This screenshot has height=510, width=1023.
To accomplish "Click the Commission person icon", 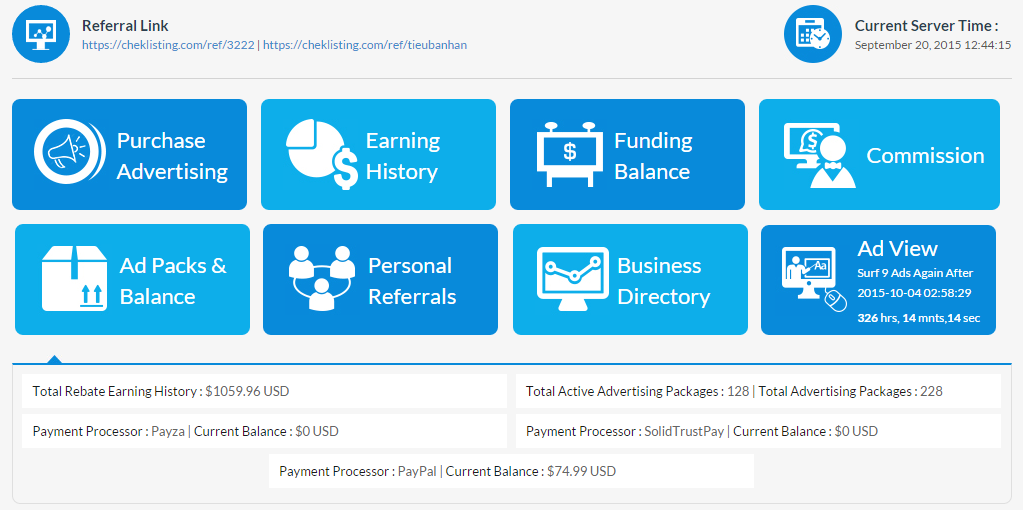I will click(x=819, y=155).
